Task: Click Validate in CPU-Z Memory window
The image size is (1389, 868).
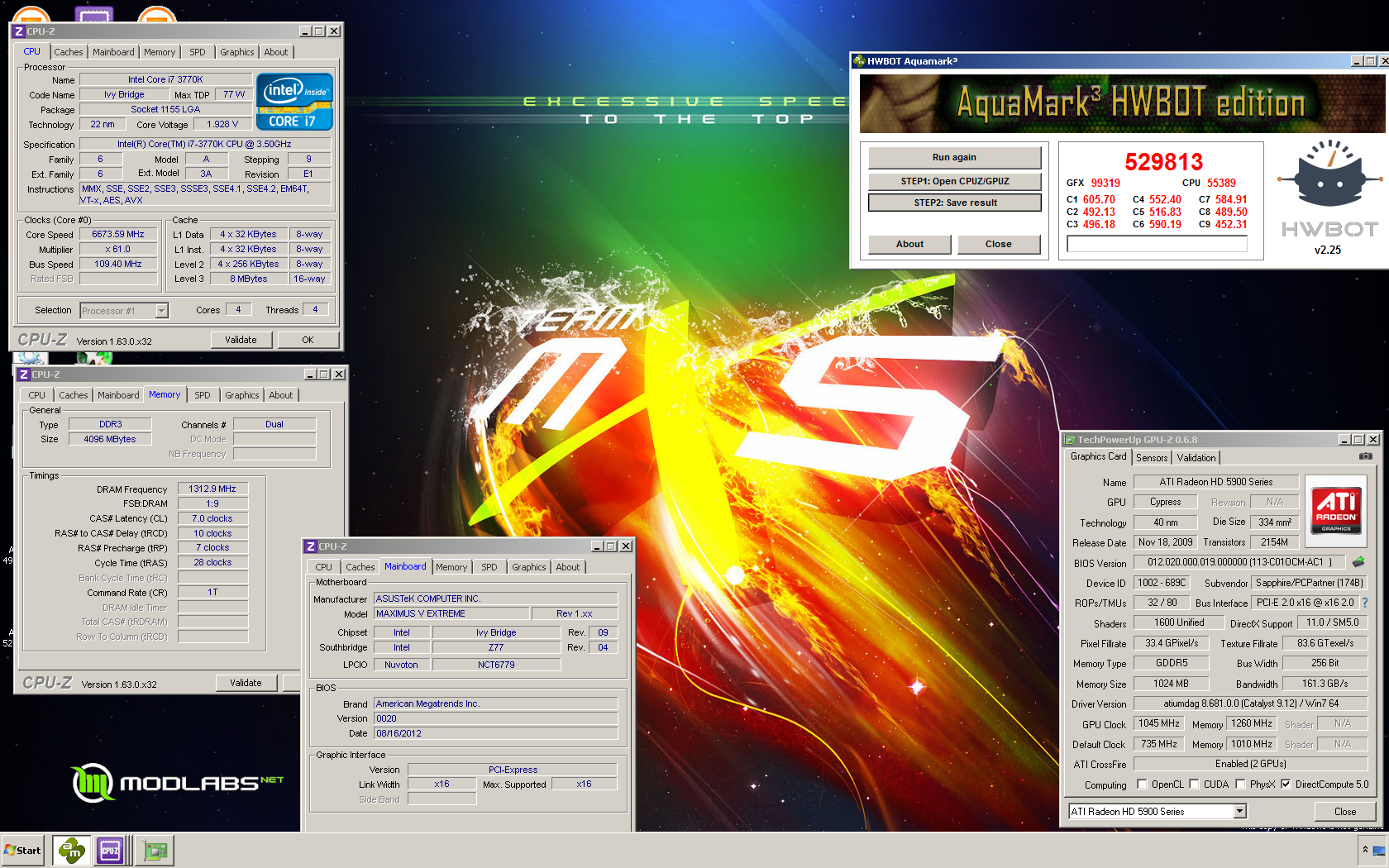Action: coord(246,683)
